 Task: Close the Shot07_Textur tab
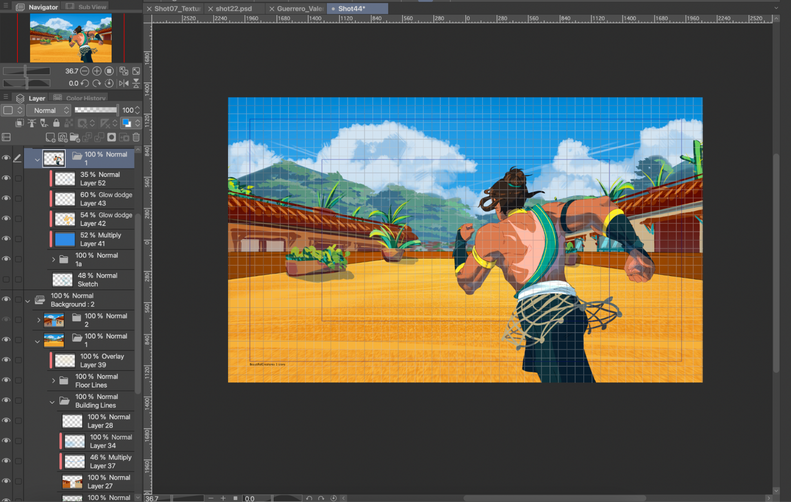(149, 9)
